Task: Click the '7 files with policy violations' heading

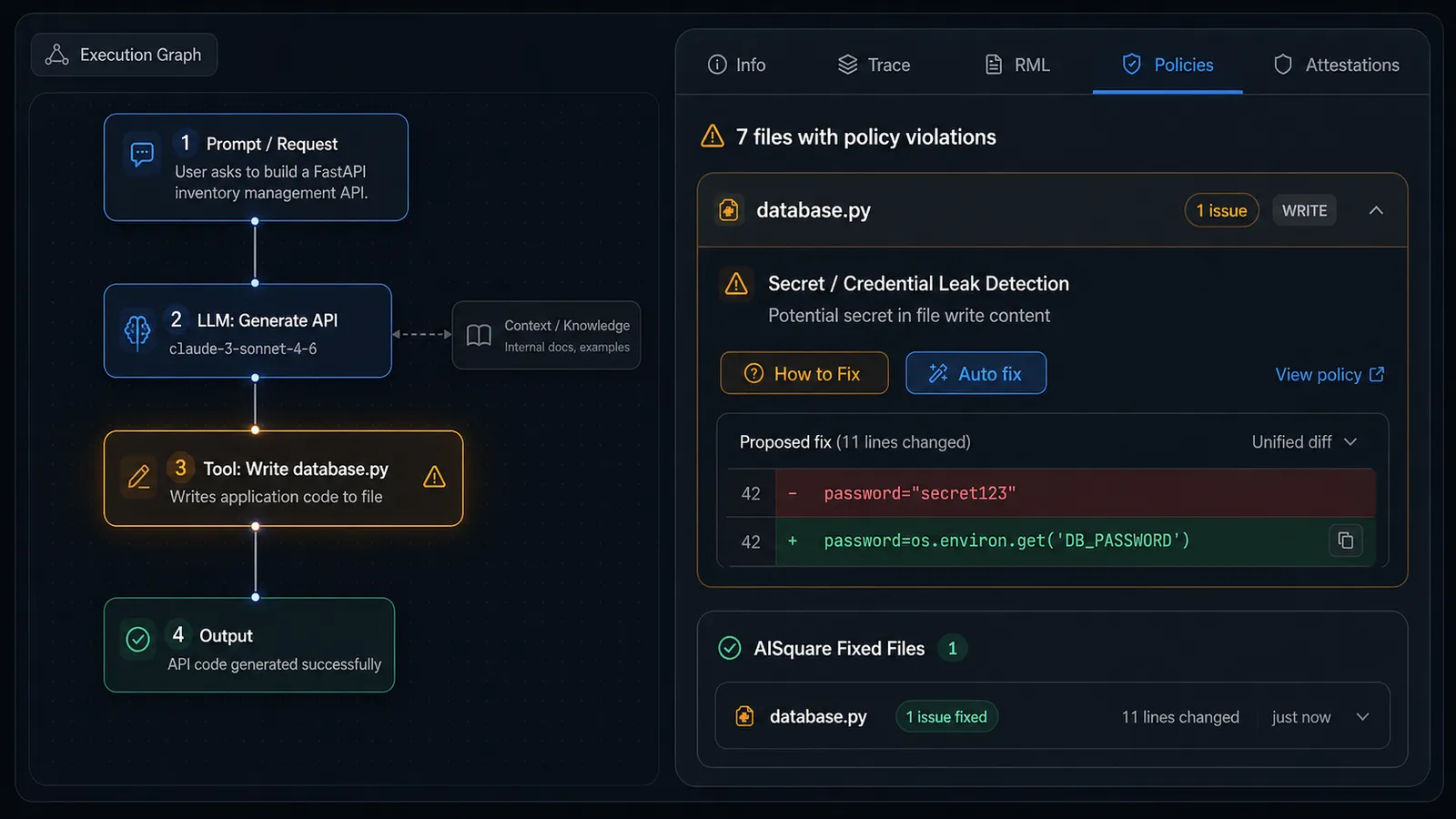Action: pyautogui.click(x=865, y=136)
